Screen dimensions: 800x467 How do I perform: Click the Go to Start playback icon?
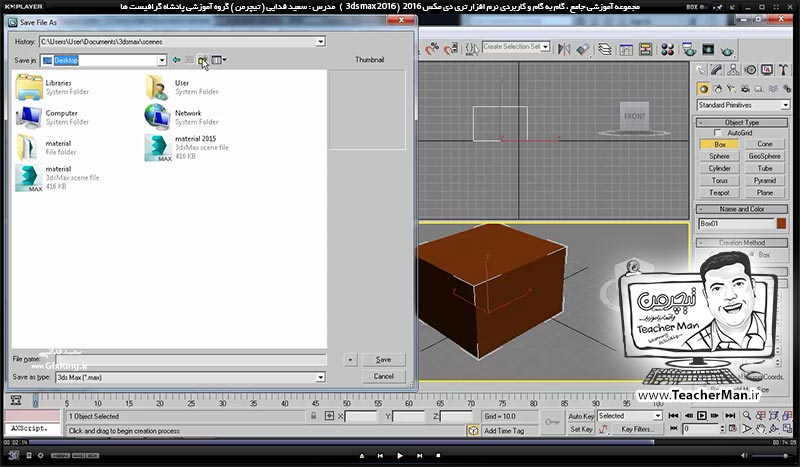(673, 416)
